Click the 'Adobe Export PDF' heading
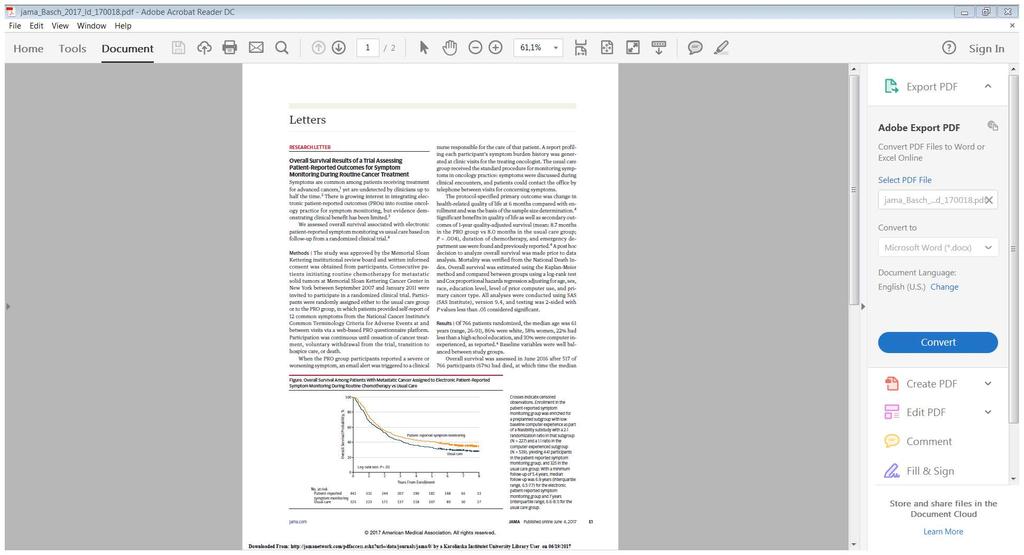Screen dimensions: 1024x555 point(919,127)
